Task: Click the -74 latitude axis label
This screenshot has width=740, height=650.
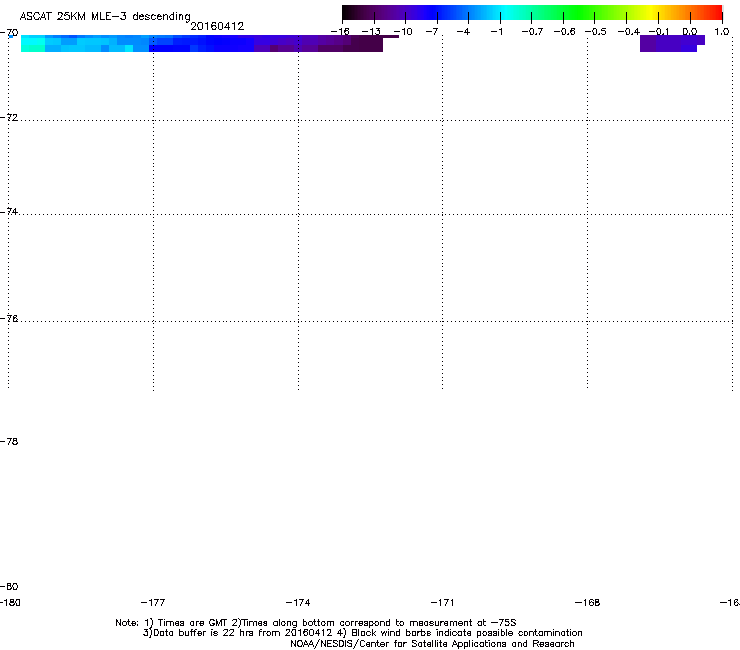Action: pos(9,211)
